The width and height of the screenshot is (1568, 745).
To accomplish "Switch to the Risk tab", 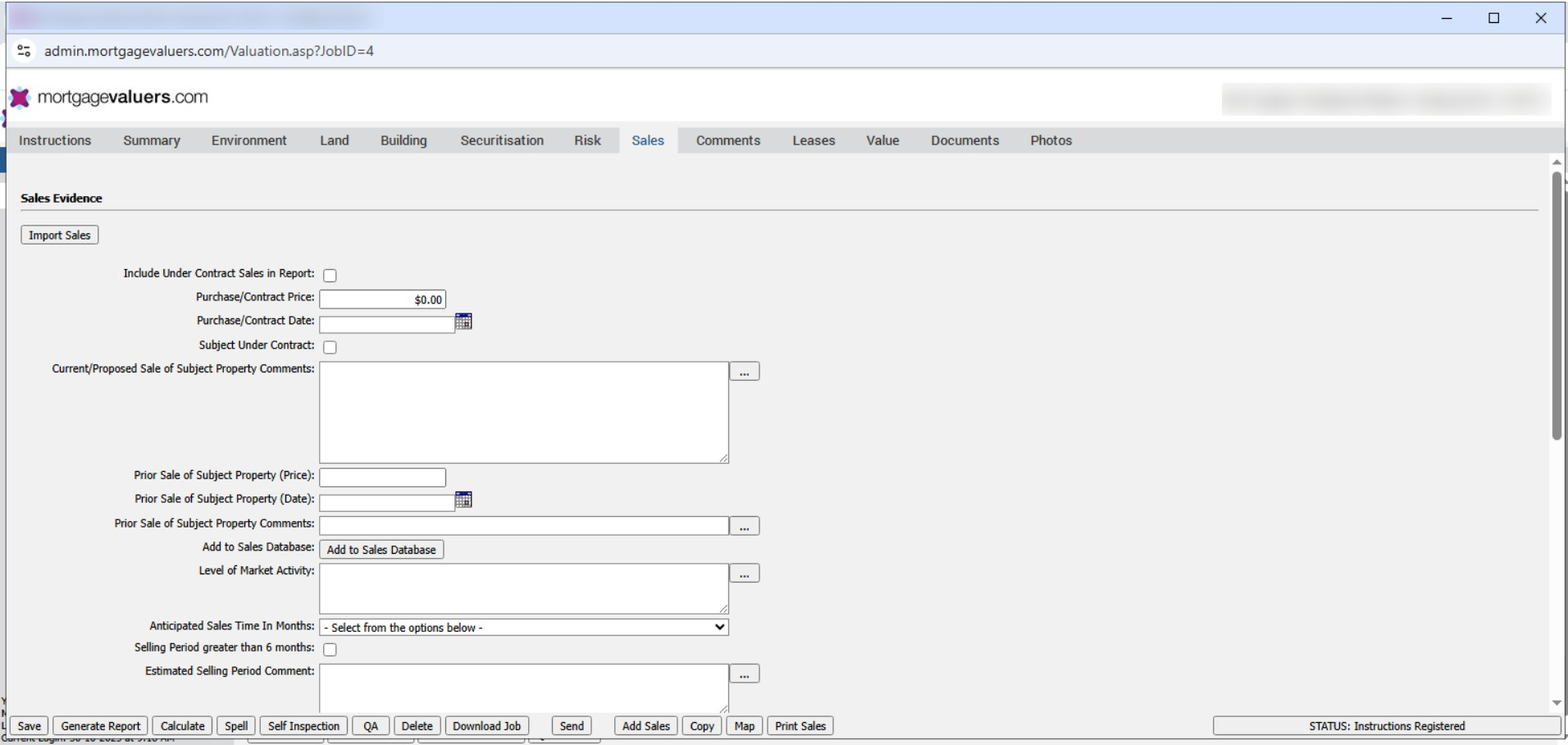I will pyautogui.click(x=587, y=140).
